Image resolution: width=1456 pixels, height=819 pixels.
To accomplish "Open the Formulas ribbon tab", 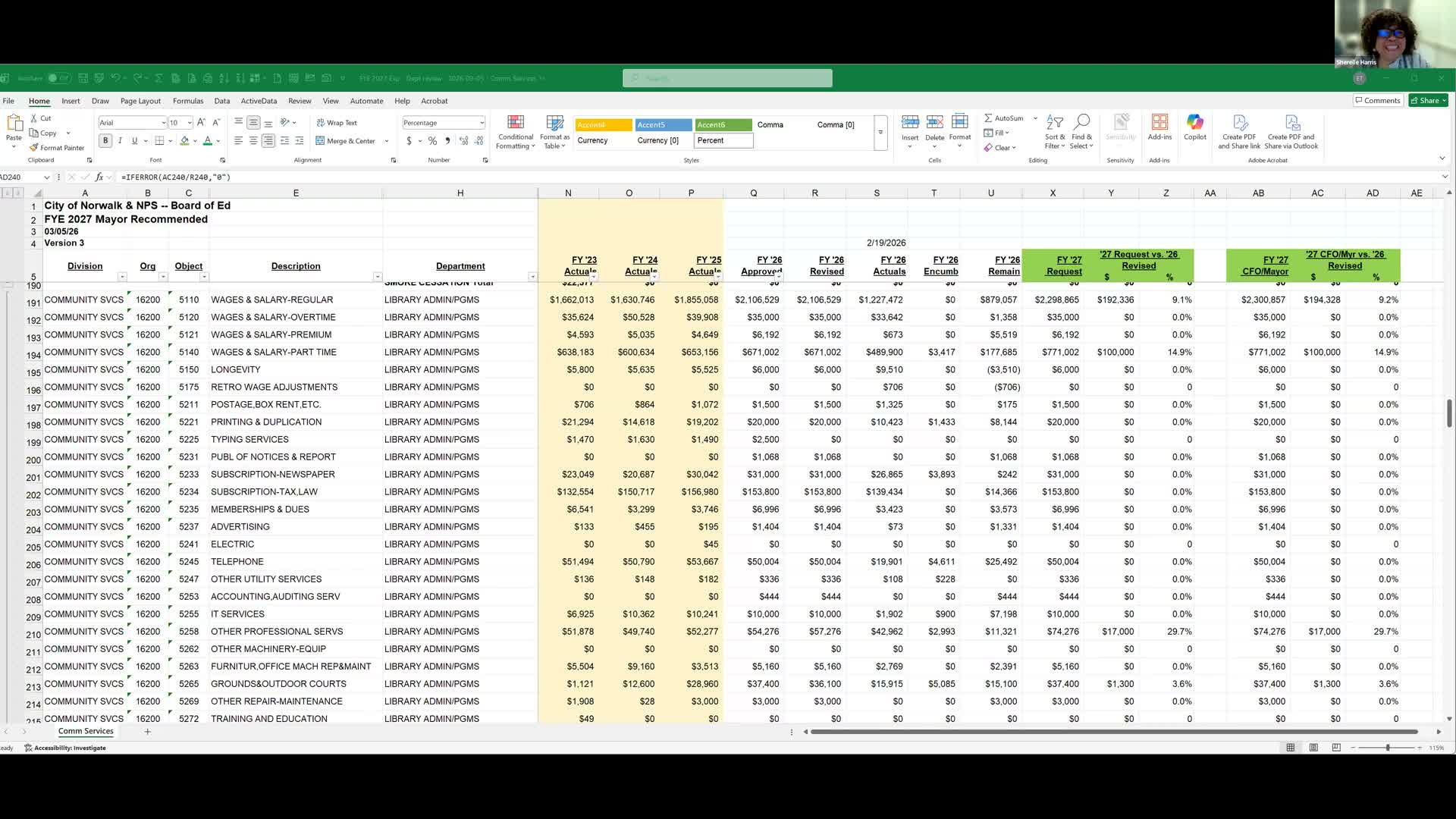I will pos(187,101).
